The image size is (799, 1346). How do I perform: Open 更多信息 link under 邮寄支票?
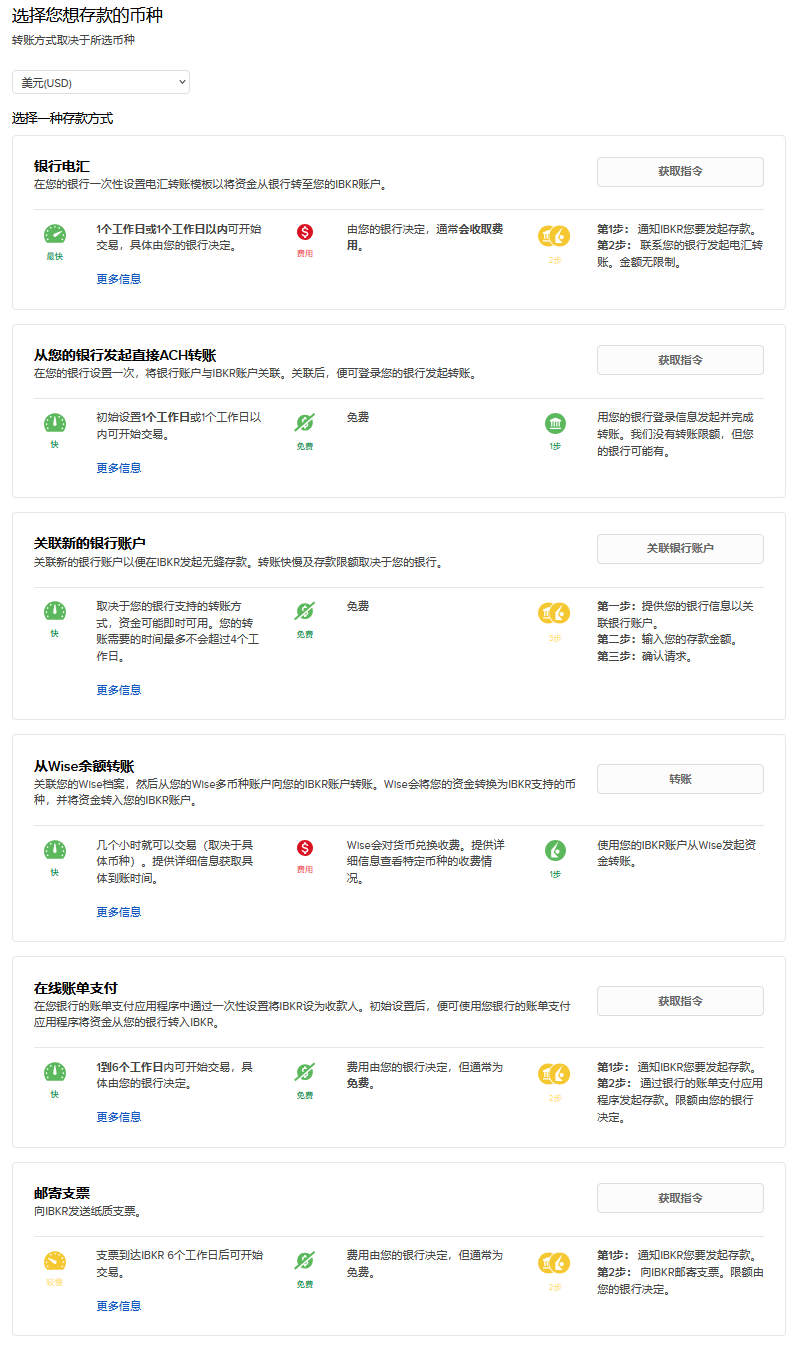click(119, 1306)
